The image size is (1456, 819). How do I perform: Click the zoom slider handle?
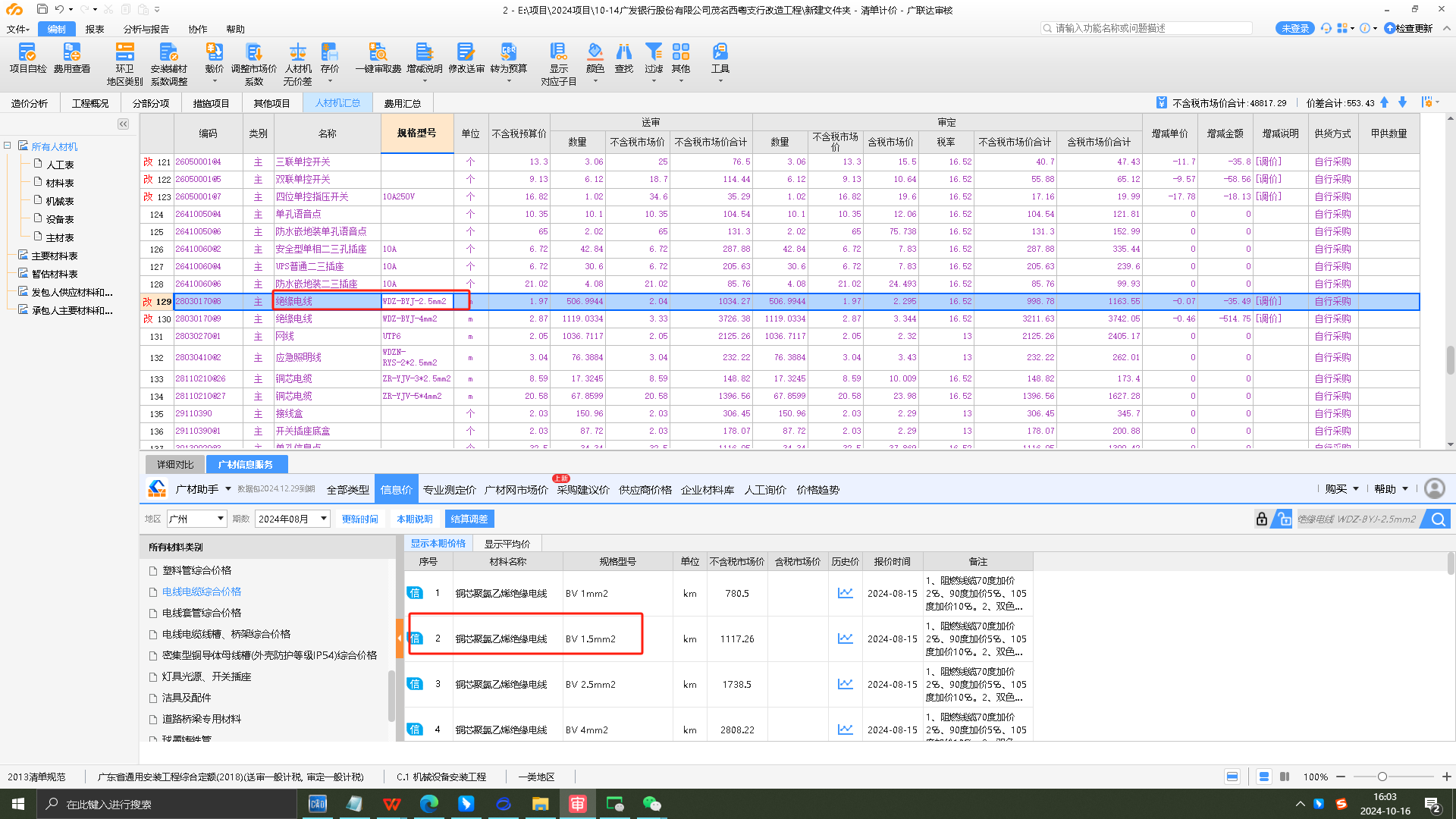1382,777
